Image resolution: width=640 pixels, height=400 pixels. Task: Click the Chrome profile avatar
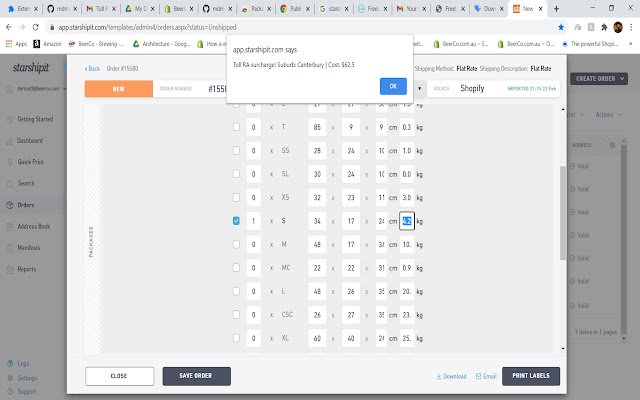pos(618,27)
